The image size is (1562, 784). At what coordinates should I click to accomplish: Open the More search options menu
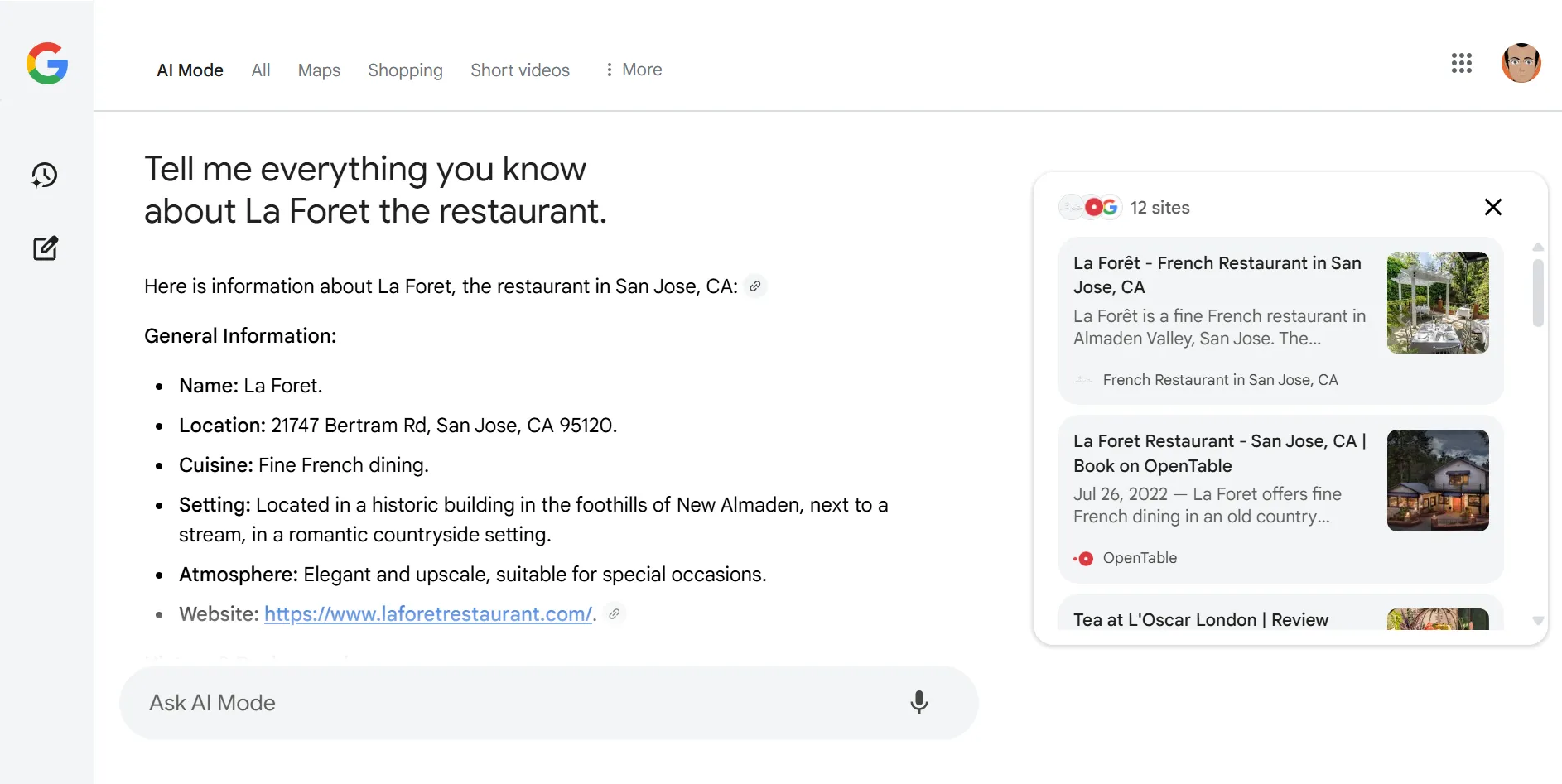coord(633,70)
